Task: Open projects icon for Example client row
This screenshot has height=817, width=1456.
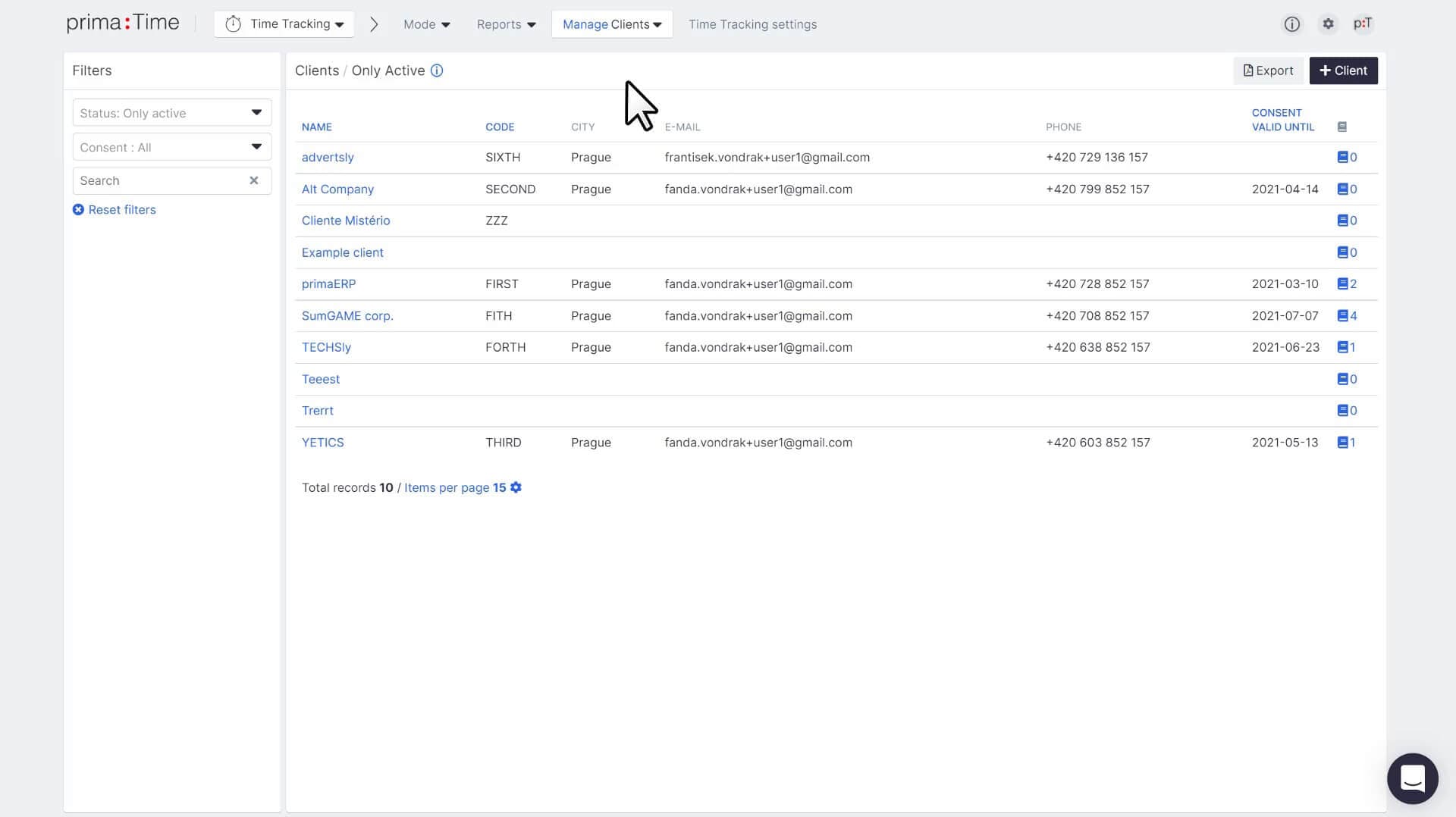Action: click(1347, 252)
